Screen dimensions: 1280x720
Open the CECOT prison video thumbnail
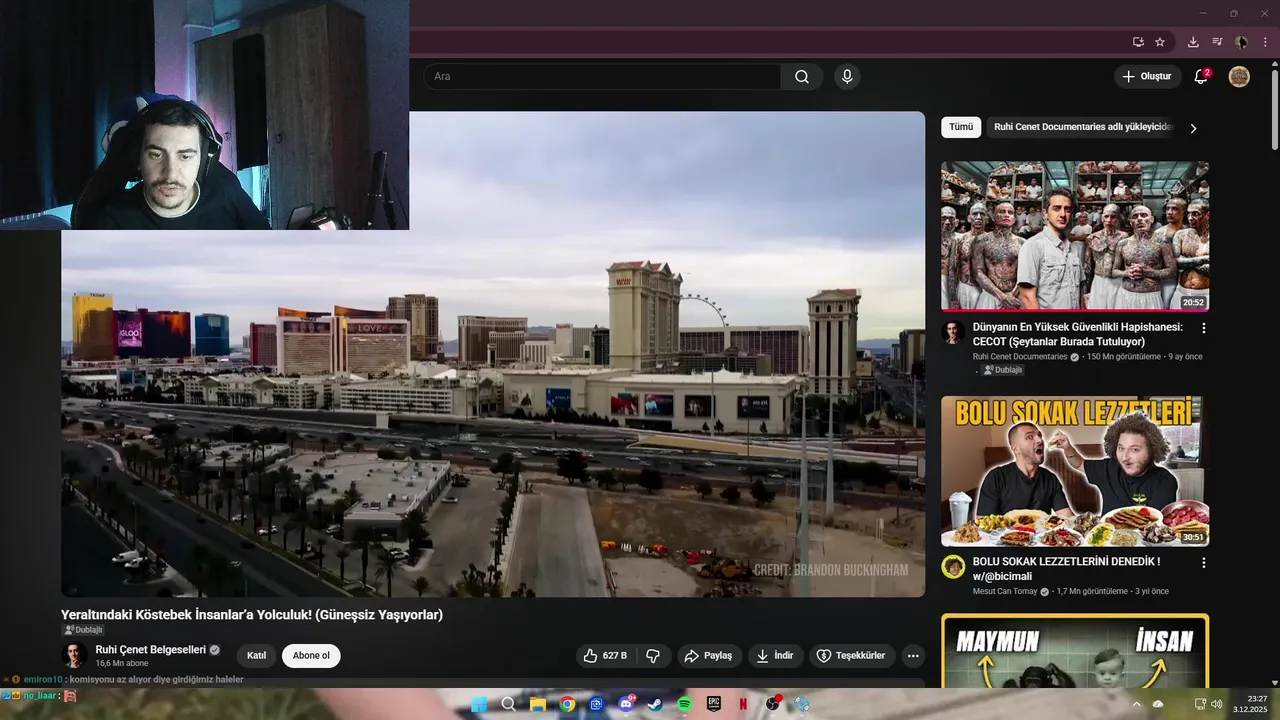1075,237
